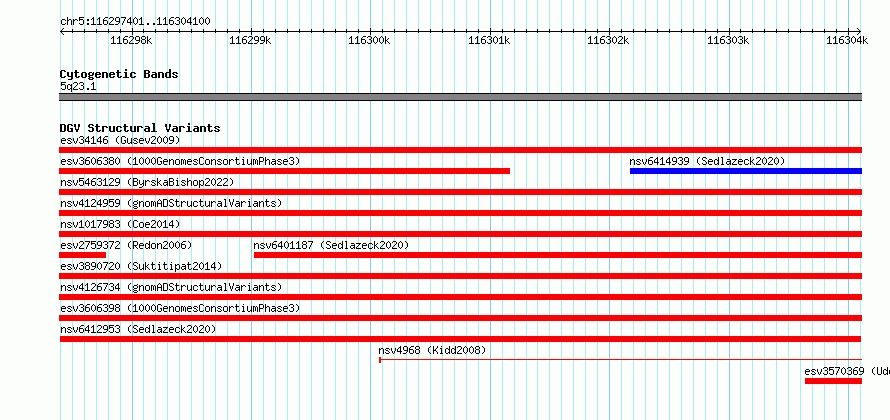Click the red bar of variant nsv4126734
890x420 pixels.
(461, 297)
